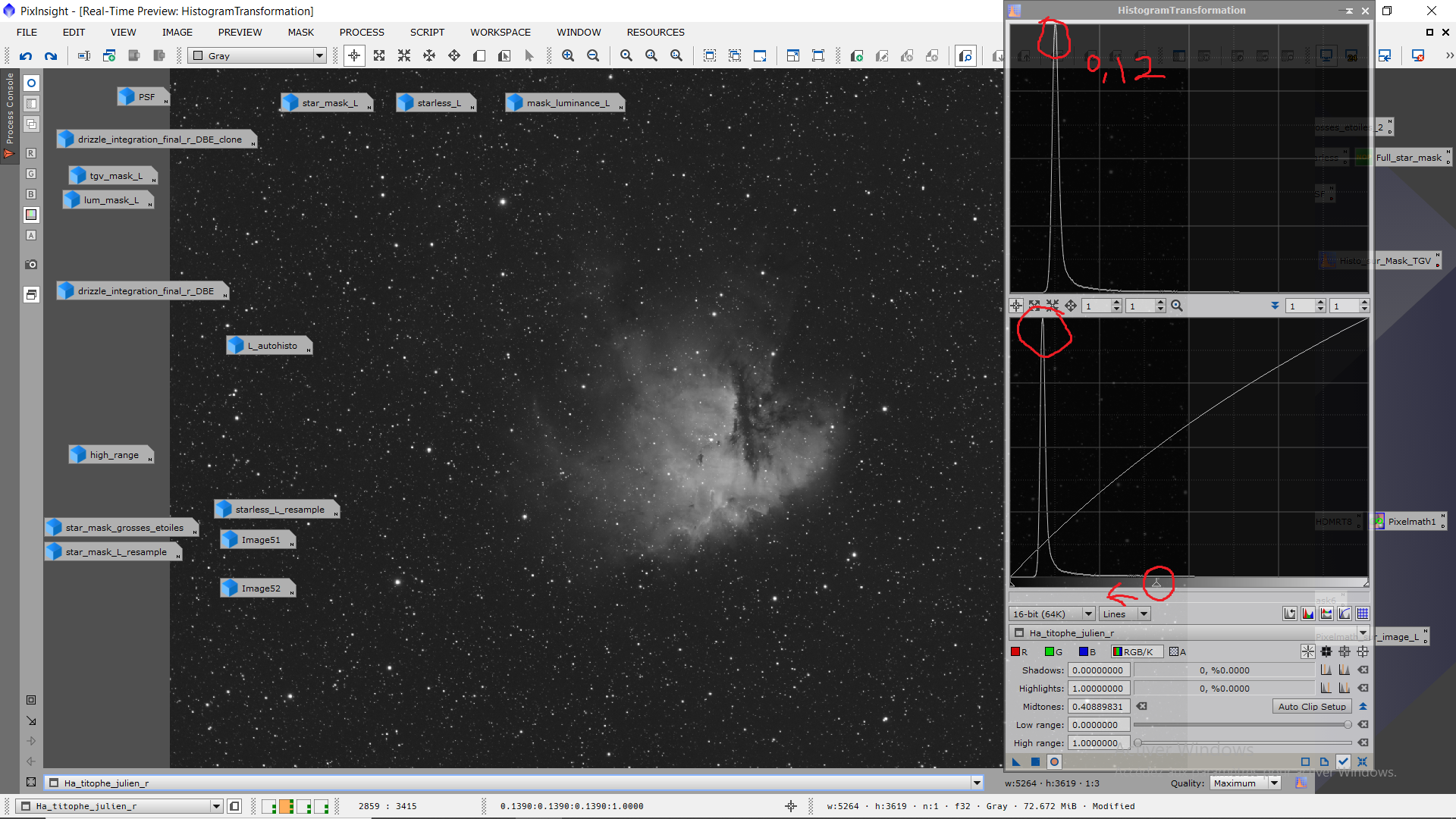This screenshot has height=819, width=1456.
Task: Click the Zoom In magnifier icon
Action: click(568, 55)
